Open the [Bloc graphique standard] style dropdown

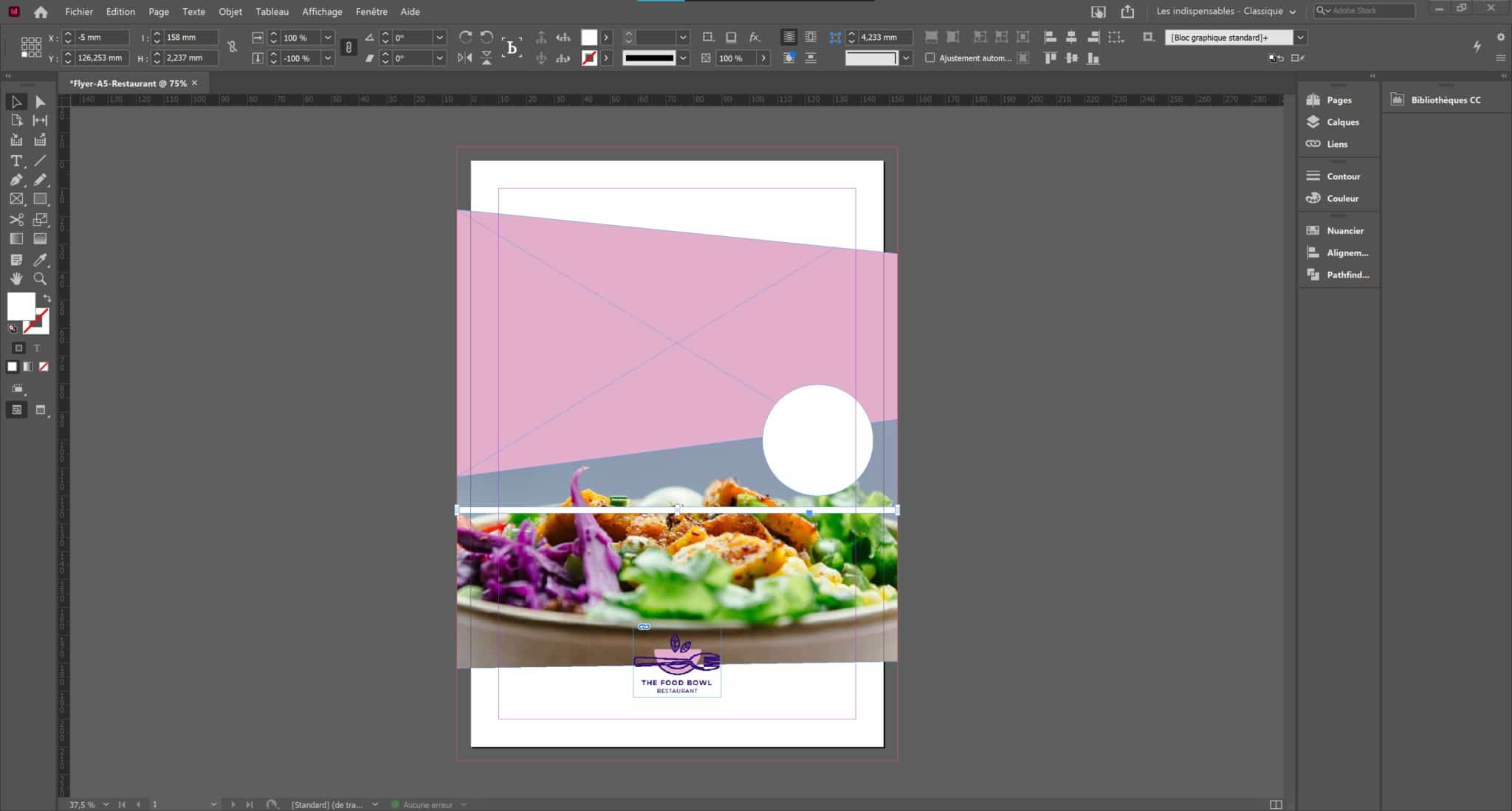(x=1299, y=37)
